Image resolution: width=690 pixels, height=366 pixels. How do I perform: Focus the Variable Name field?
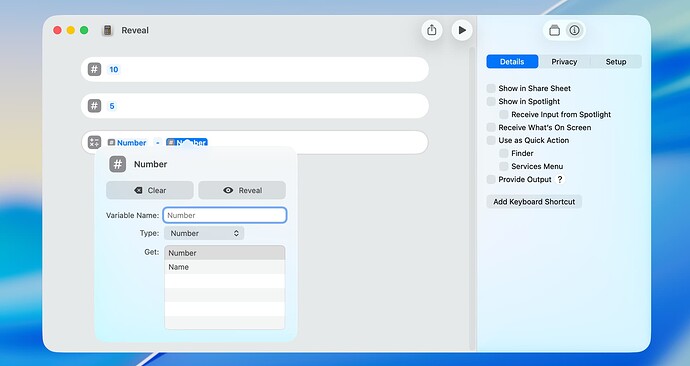tap(225, 215)
